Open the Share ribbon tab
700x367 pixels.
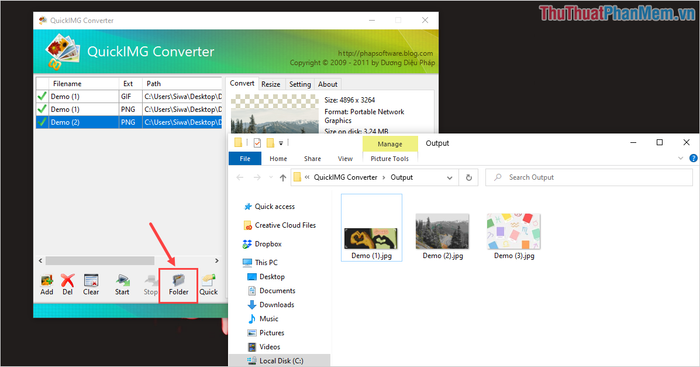[312, 158]
